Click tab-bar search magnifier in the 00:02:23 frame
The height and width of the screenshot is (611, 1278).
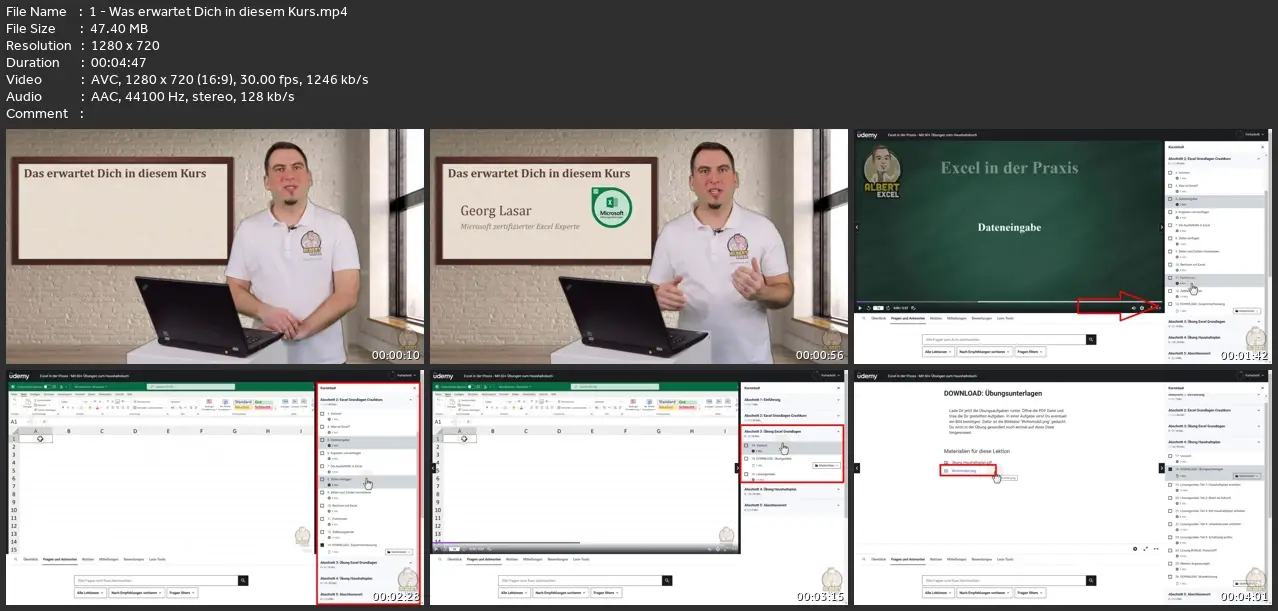tap(16, 559)
